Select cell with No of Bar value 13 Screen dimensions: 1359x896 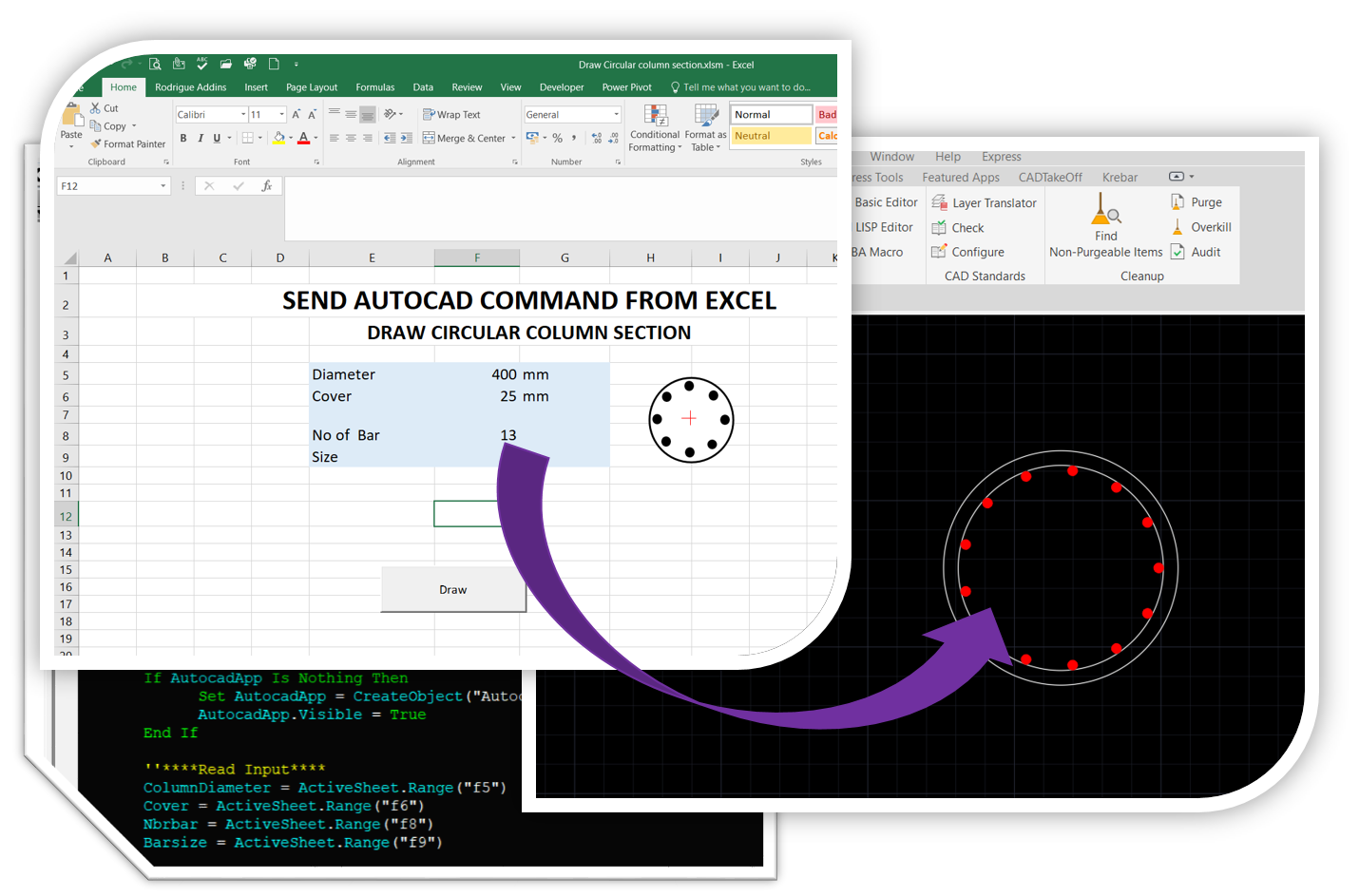(x=477, y=435)
